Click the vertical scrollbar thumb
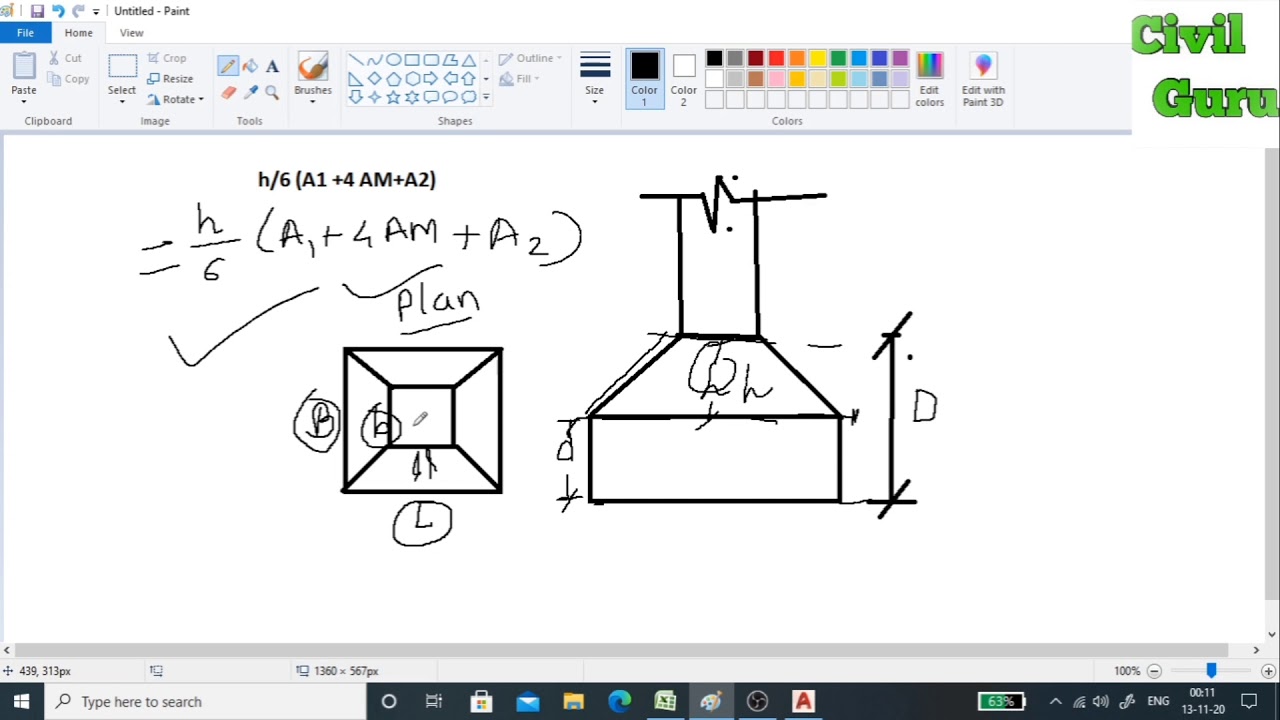Viewport: 1280px width, 720px height. click(1272, 373)
